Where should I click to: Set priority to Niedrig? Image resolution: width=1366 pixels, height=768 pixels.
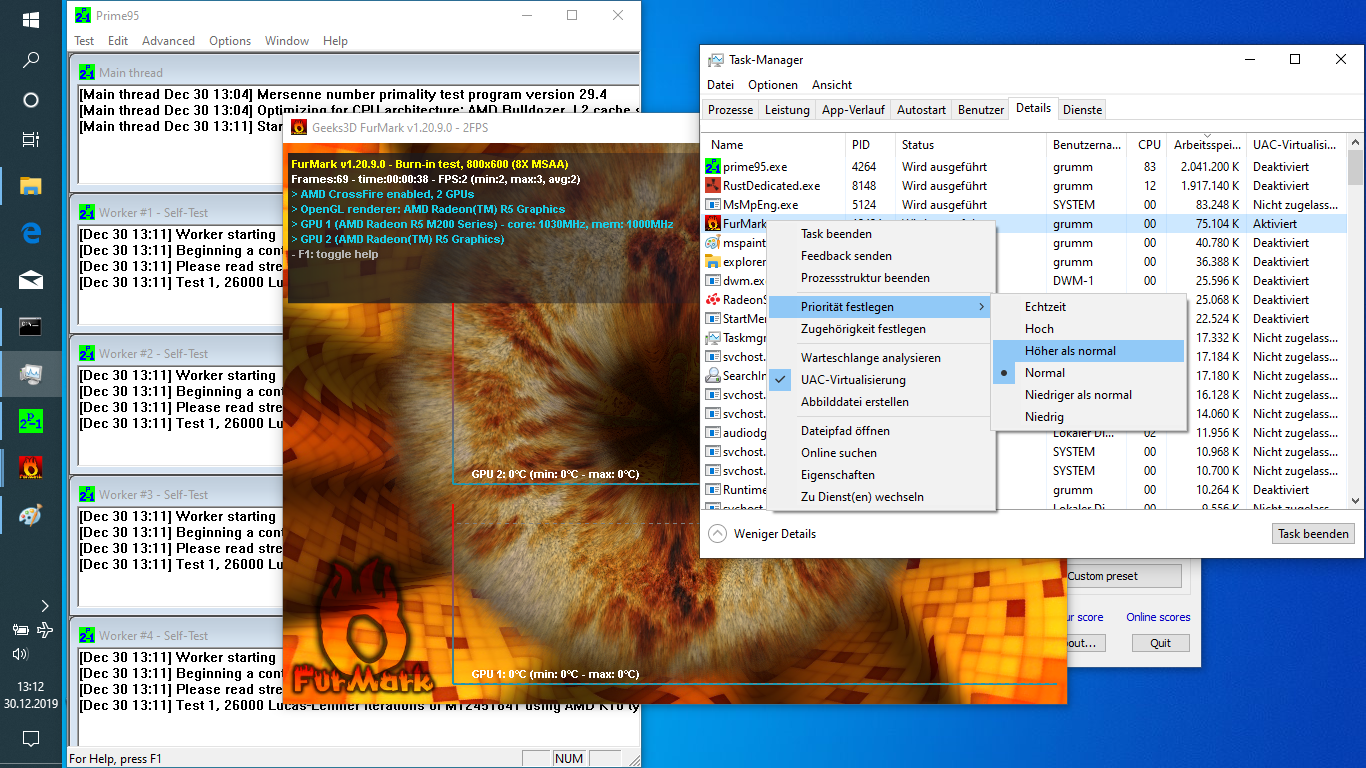click(1089, 417)
